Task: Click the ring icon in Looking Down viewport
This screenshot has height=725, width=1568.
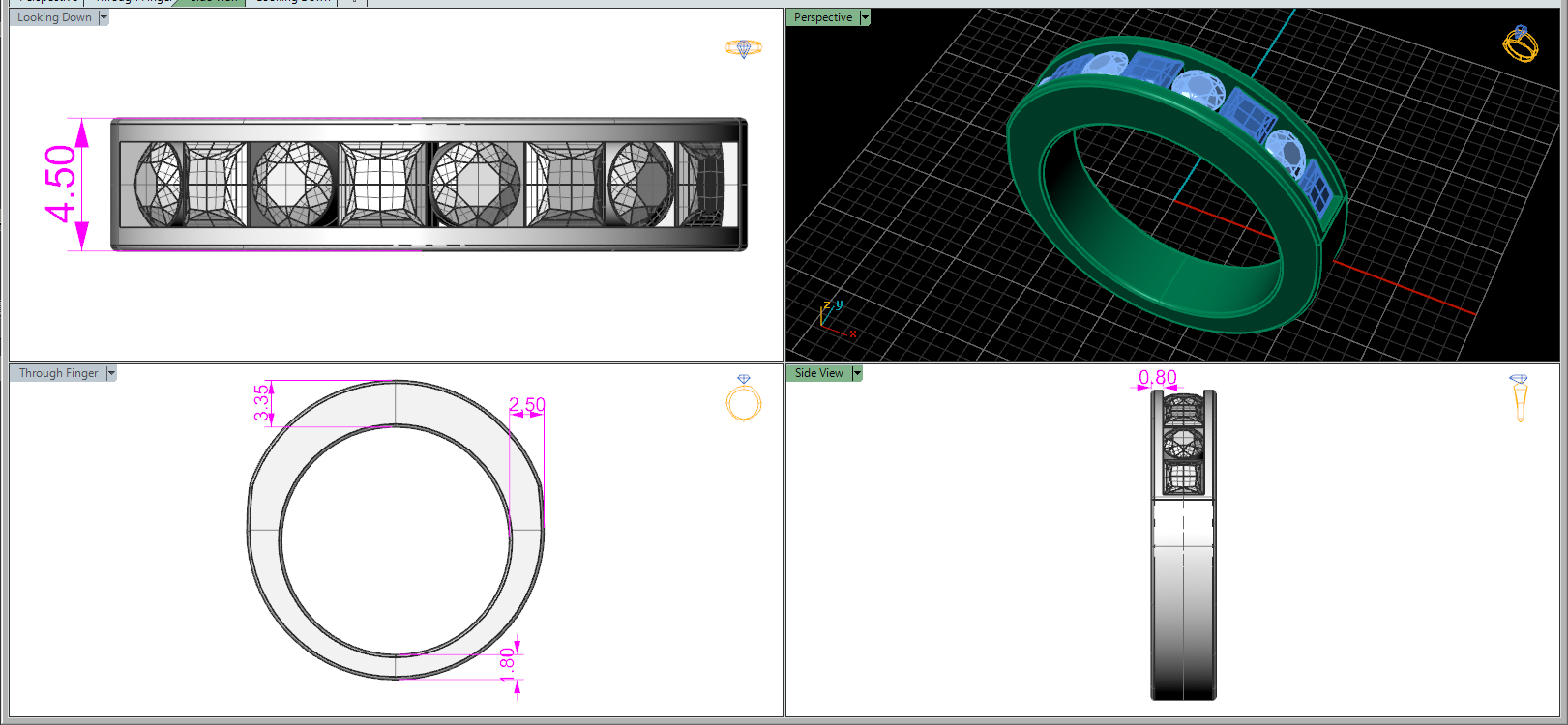Action: [743, 48]
